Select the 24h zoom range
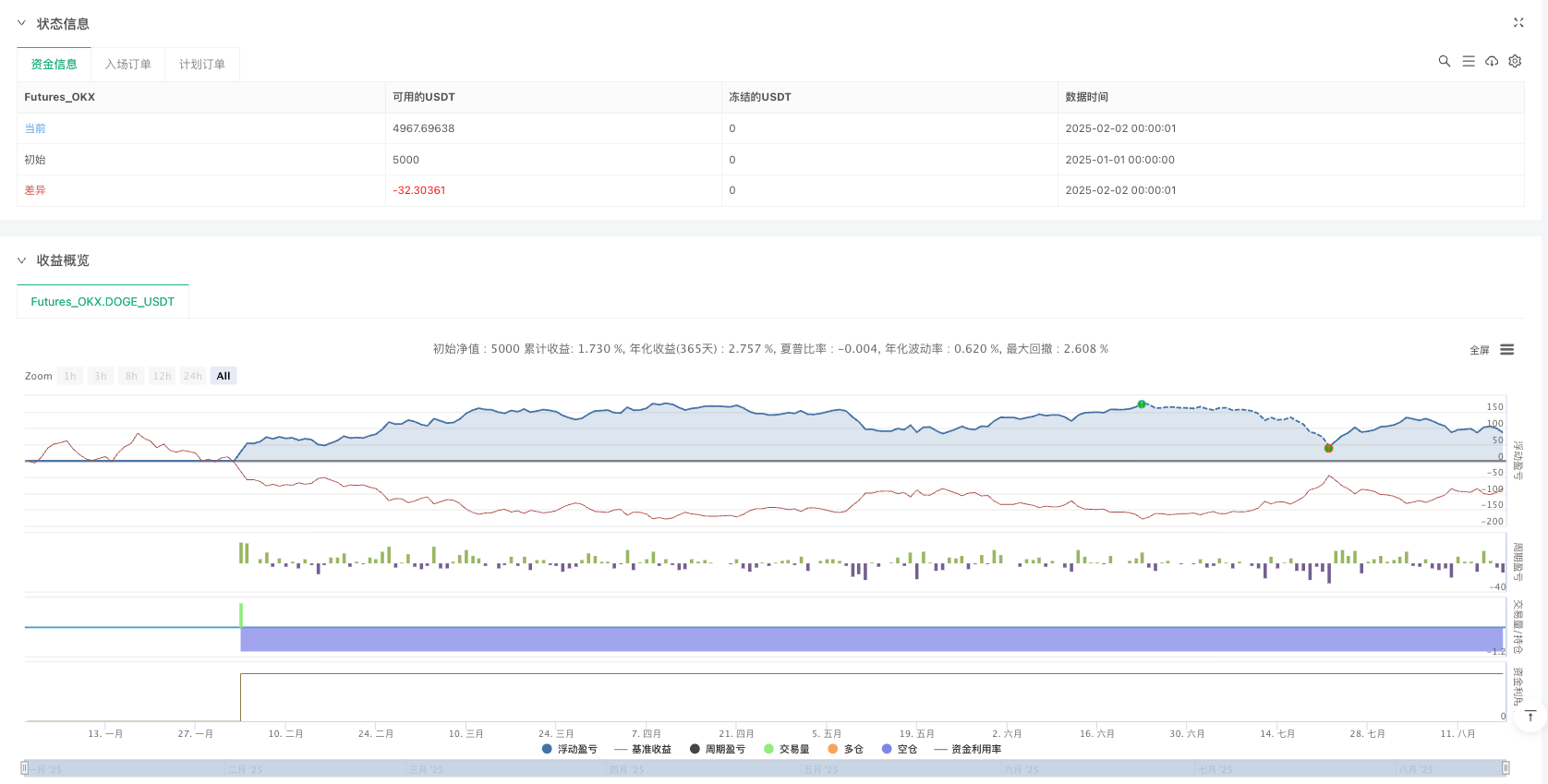The height and width of the screenshot is (784, 1548). [x=192, y=376]
